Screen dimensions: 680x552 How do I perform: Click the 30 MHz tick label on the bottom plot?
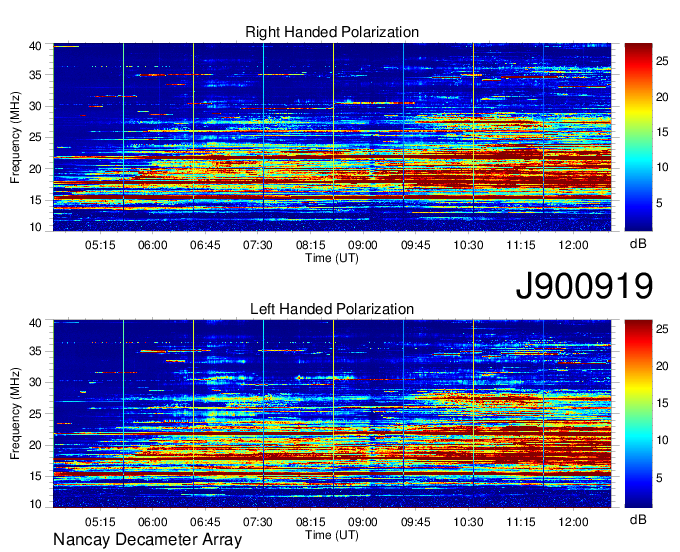tap(36, 382)
